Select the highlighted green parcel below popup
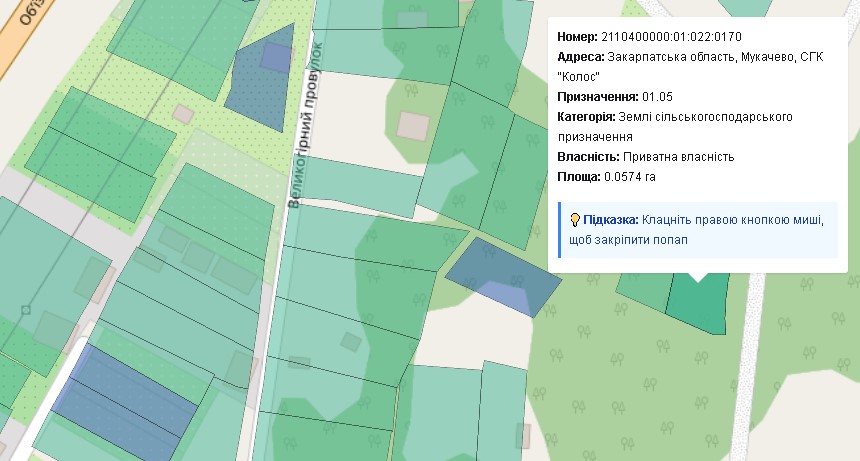Viewport: 860px width, 461px height. click(x=698, y=303)
